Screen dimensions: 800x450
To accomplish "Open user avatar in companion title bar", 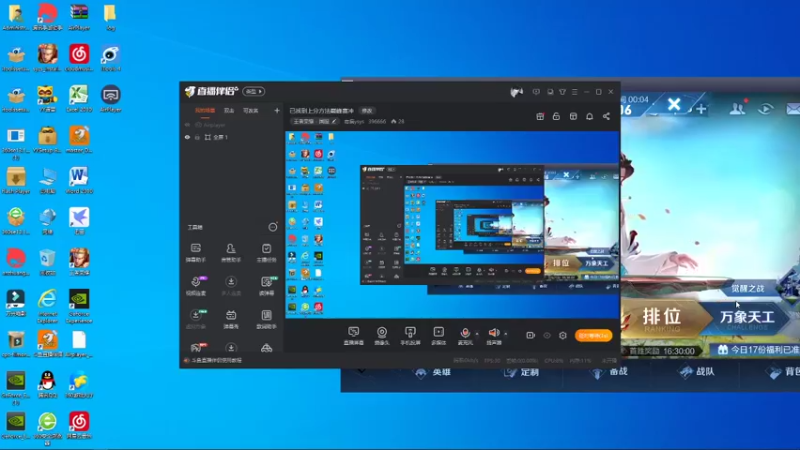I will click(516, 92).
